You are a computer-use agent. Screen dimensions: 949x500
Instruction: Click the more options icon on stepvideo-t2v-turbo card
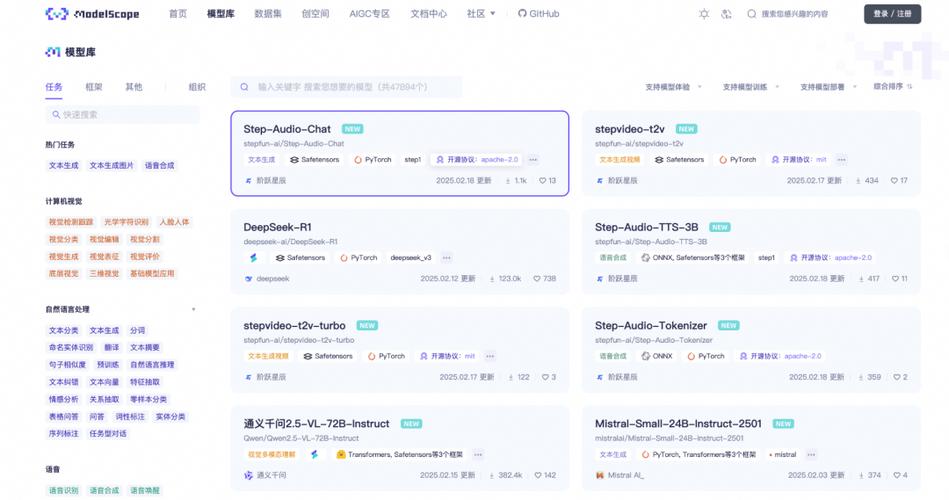click(x=490, y=357)
